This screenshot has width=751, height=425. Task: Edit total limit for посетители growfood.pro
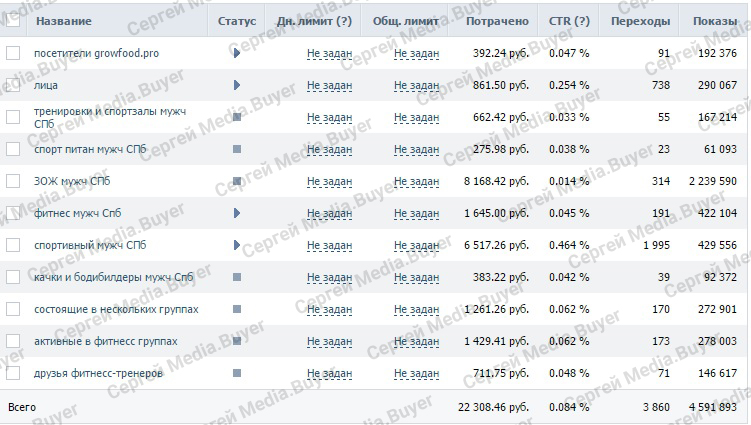417,54
